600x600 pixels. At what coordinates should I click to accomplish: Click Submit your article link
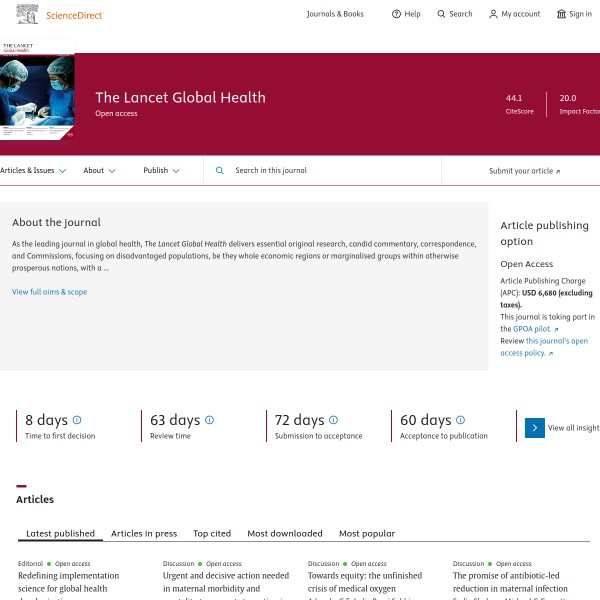tap(524, 171)
